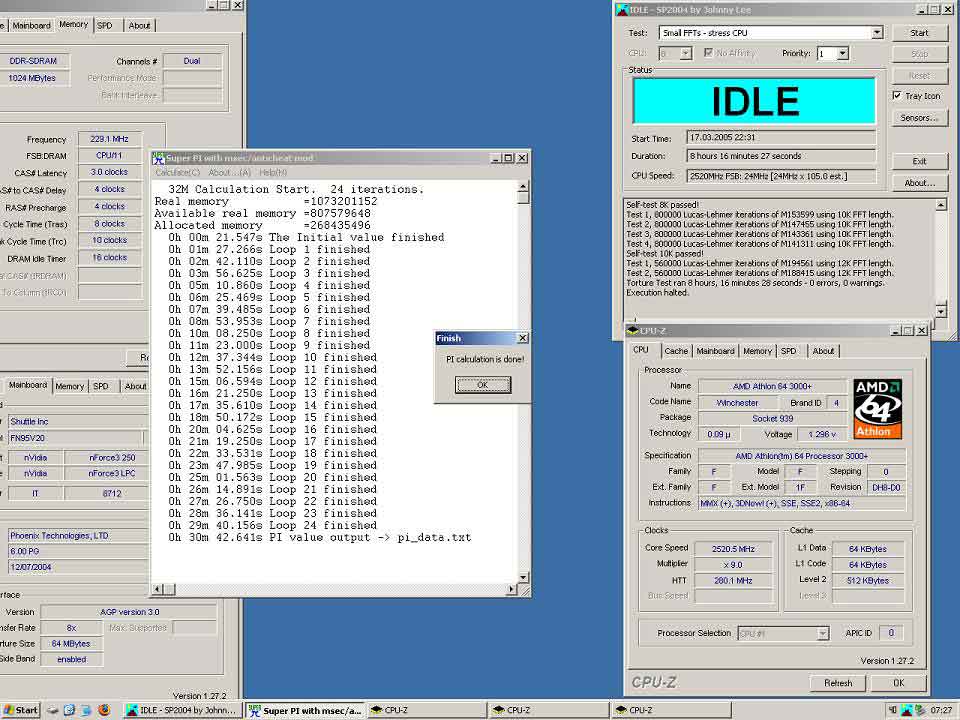Screen dimensions: 960x720
Task: Click the Code Name value Winchester
Action: (x=737, y=403)
